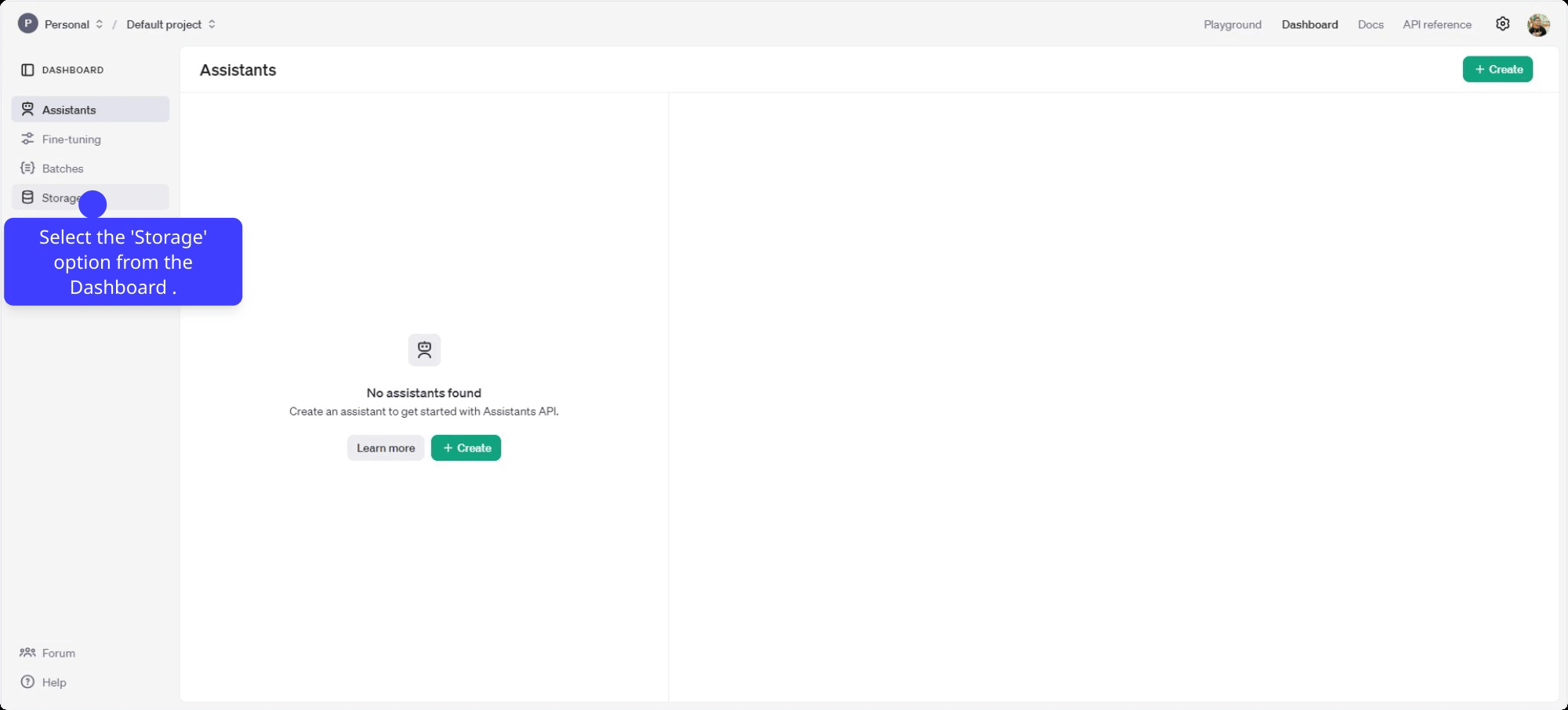
Task: Click Create below 'No assistants found'
Action: (x=466, y=447)
